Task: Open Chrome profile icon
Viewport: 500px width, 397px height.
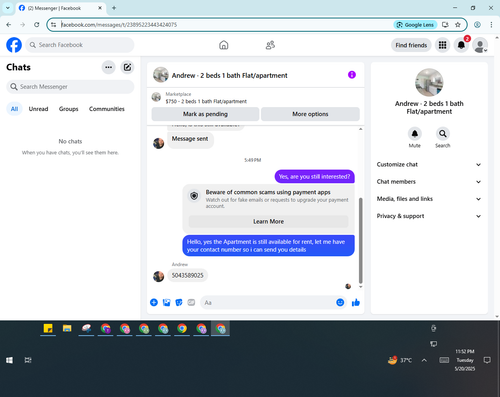Action: pyautogui.click(x=477, y=25)
